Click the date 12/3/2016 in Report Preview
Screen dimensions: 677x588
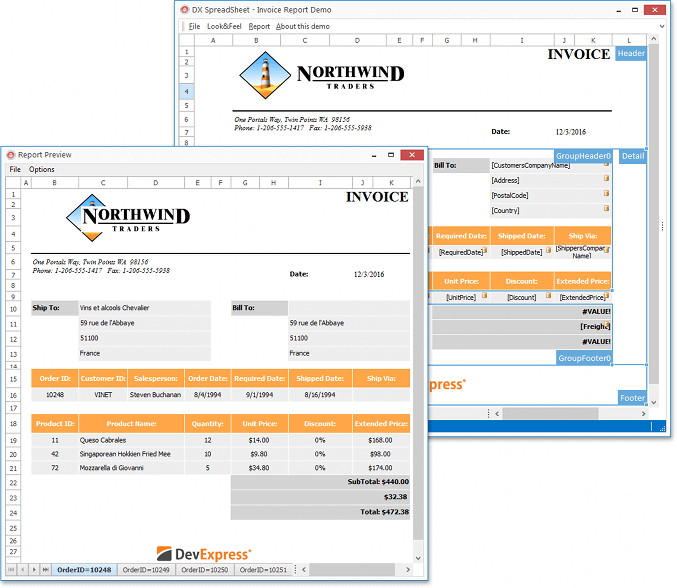pyautogui.click(x=369, y=274)
